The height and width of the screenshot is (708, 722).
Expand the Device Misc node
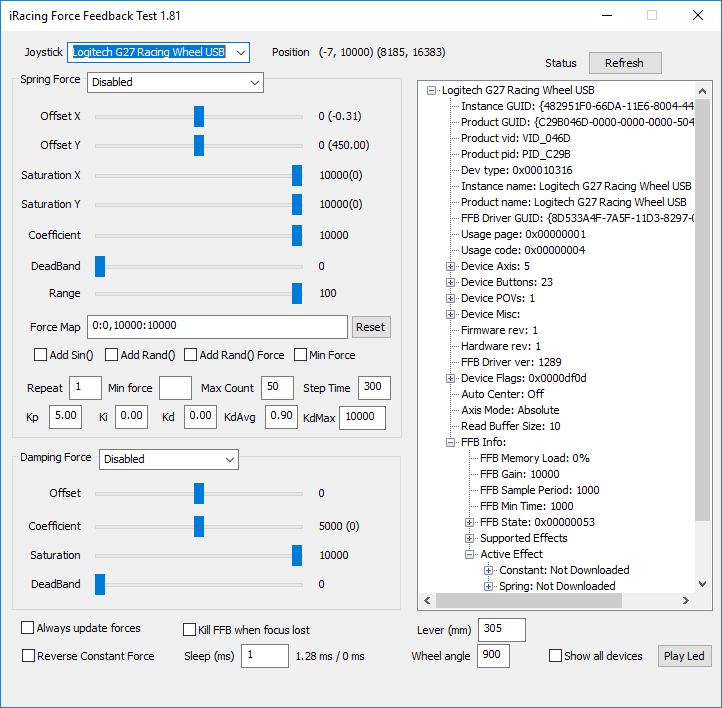click(450, 314)
